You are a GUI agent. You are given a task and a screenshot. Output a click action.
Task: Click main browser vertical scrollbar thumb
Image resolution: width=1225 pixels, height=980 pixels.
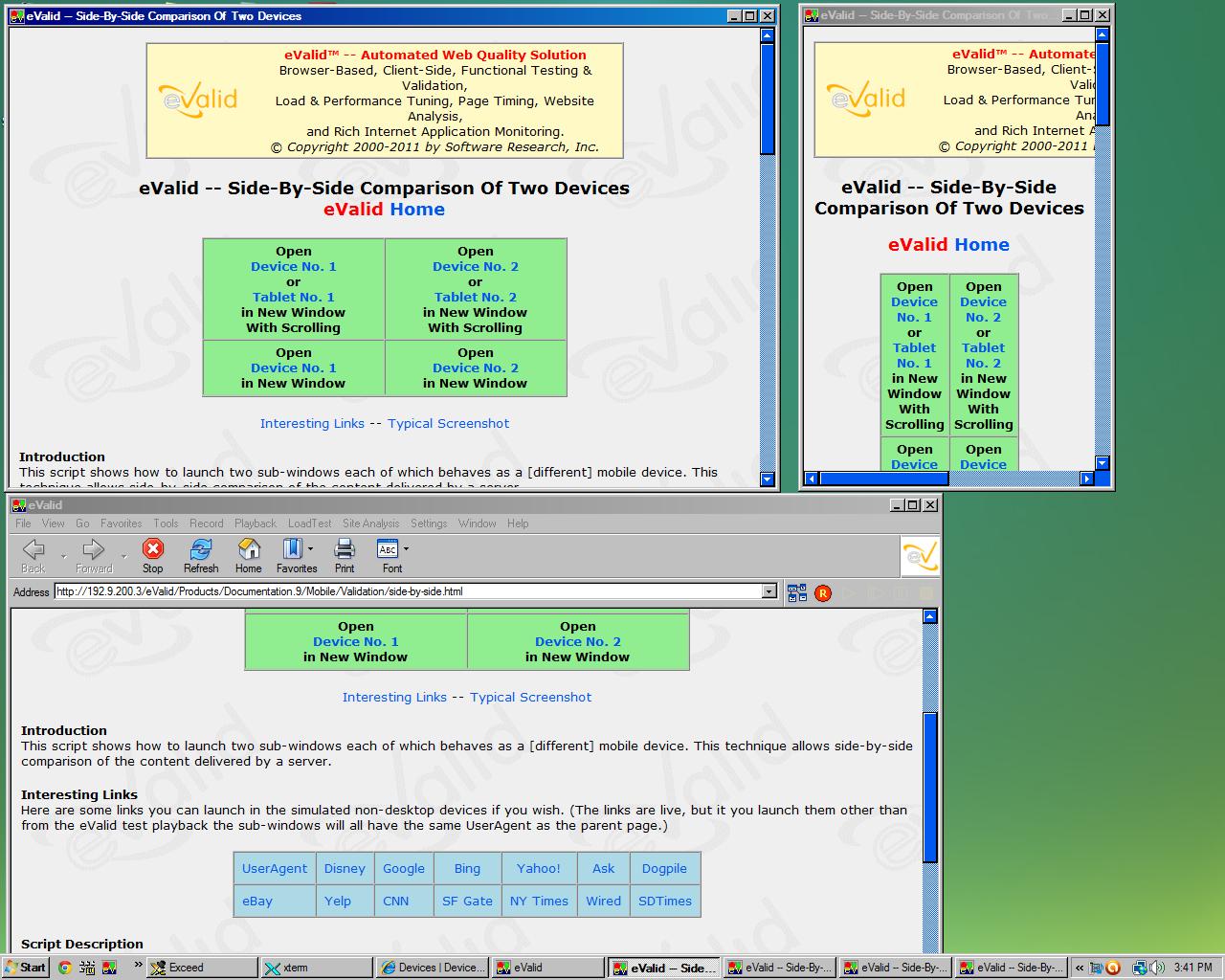pyautogui.click(x=930, y=788)
